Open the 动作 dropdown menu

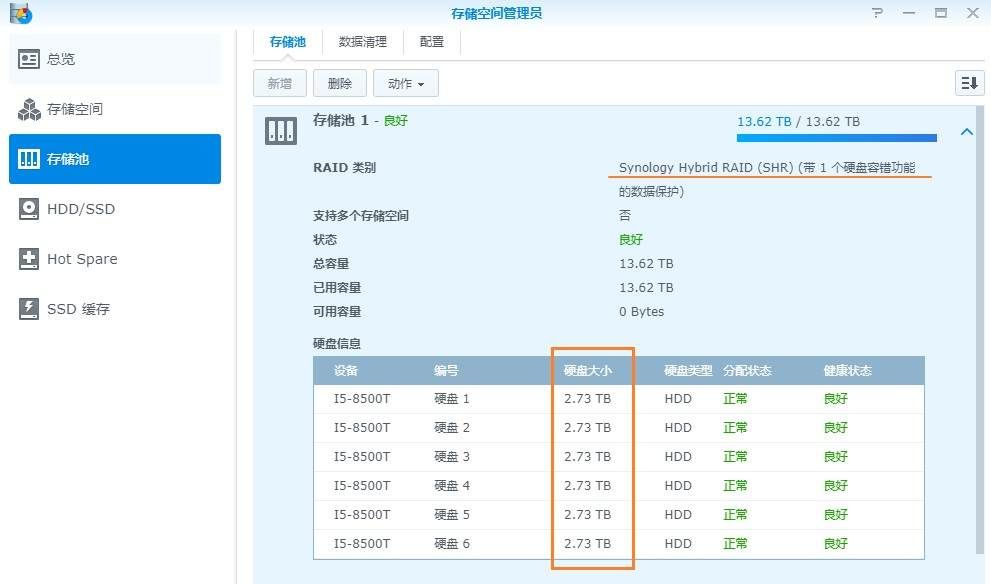click(405, 84)
